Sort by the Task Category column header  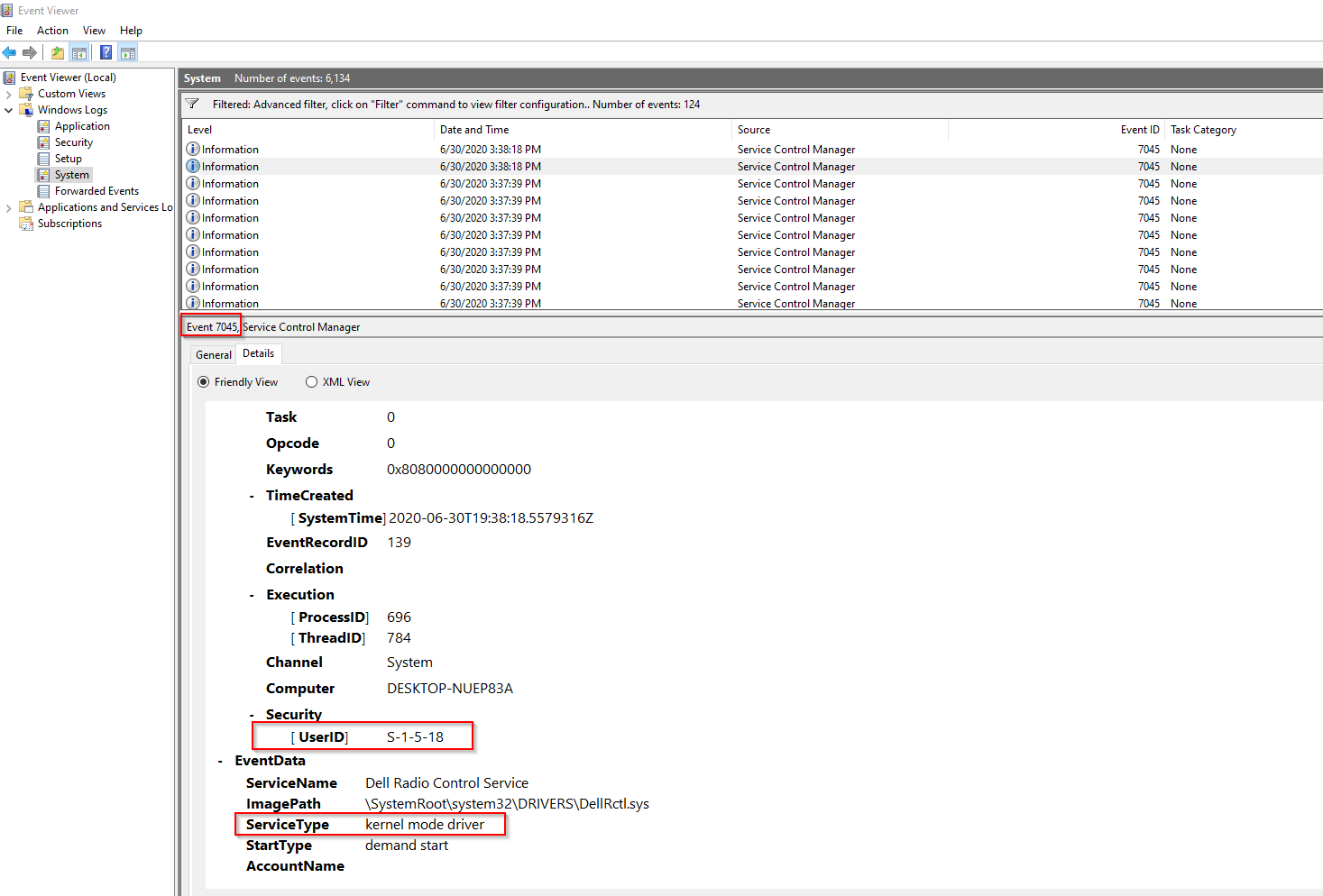pos(1244,130)
